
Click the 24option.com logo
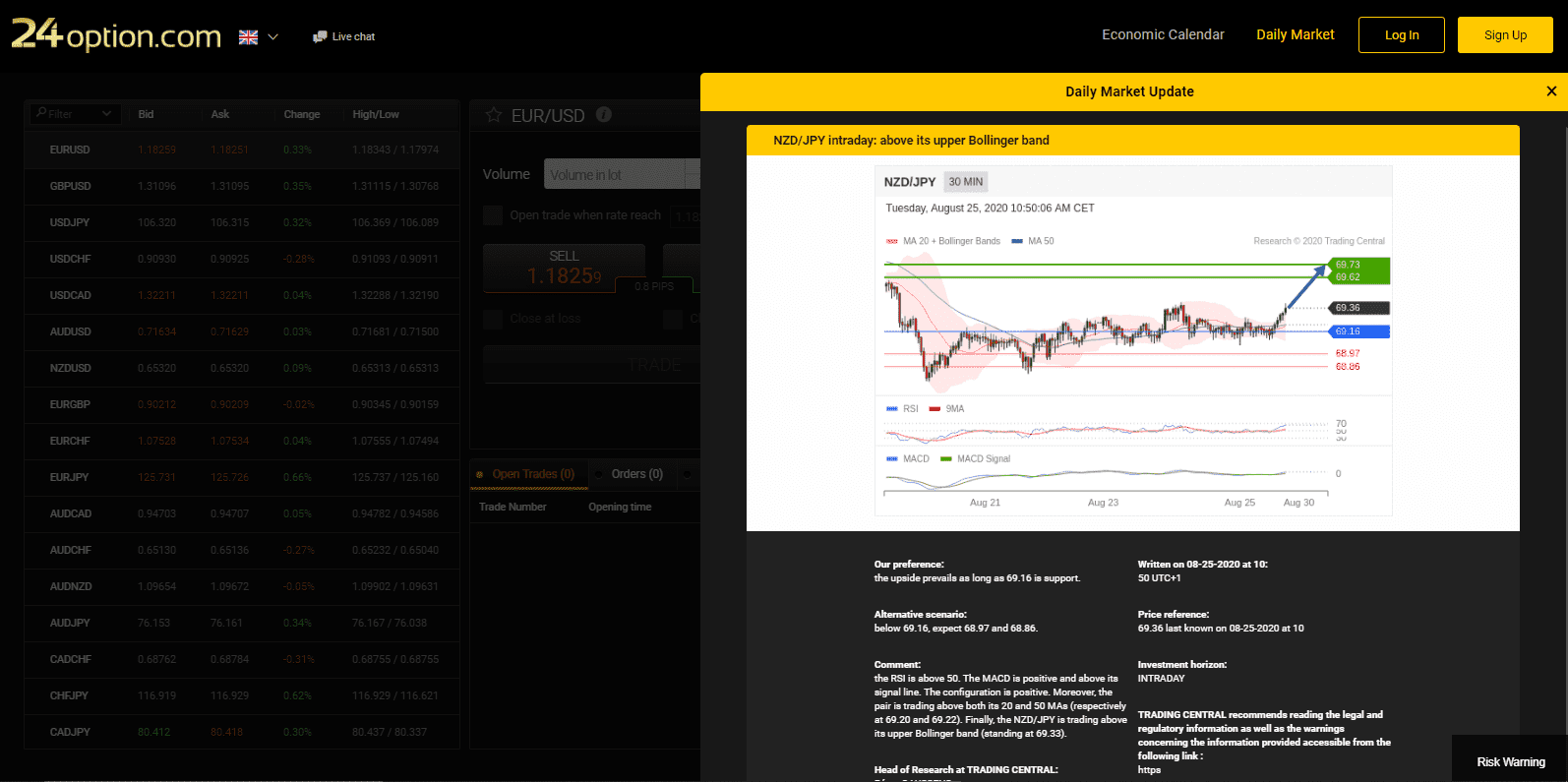116,35
